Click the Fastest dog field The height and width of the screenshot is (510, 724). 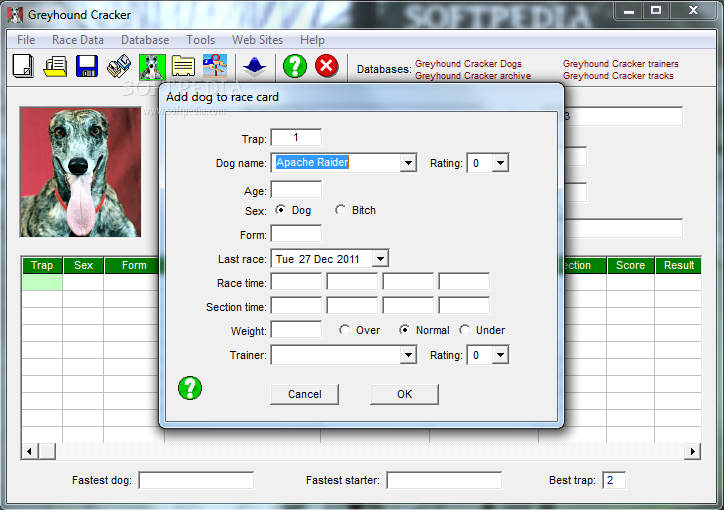(x=196, y=480)
